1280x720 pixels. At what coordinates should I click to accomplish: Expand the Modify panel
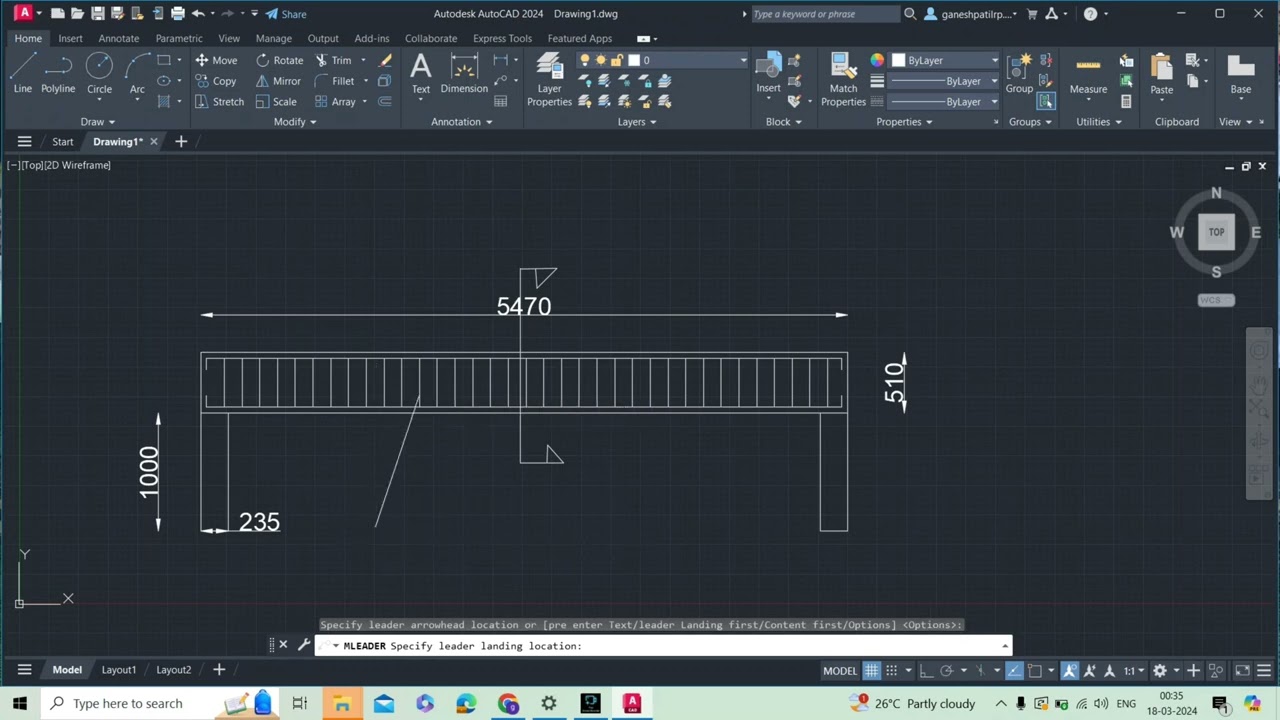(295, 122)
